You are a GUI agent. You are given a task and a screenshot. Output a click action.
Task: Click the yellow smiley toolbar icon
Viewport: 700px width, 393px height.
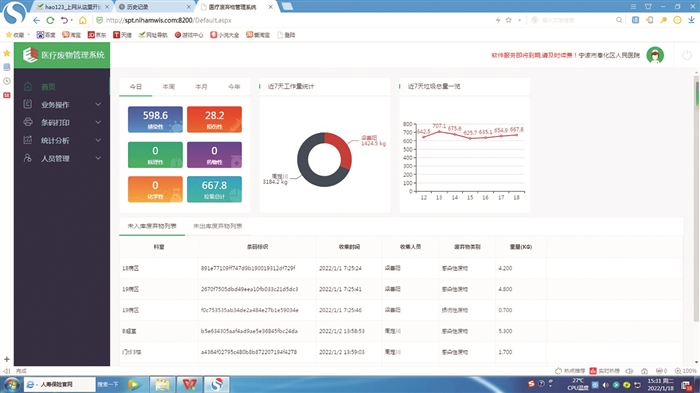pyautogui.click(x=677, y=20)
